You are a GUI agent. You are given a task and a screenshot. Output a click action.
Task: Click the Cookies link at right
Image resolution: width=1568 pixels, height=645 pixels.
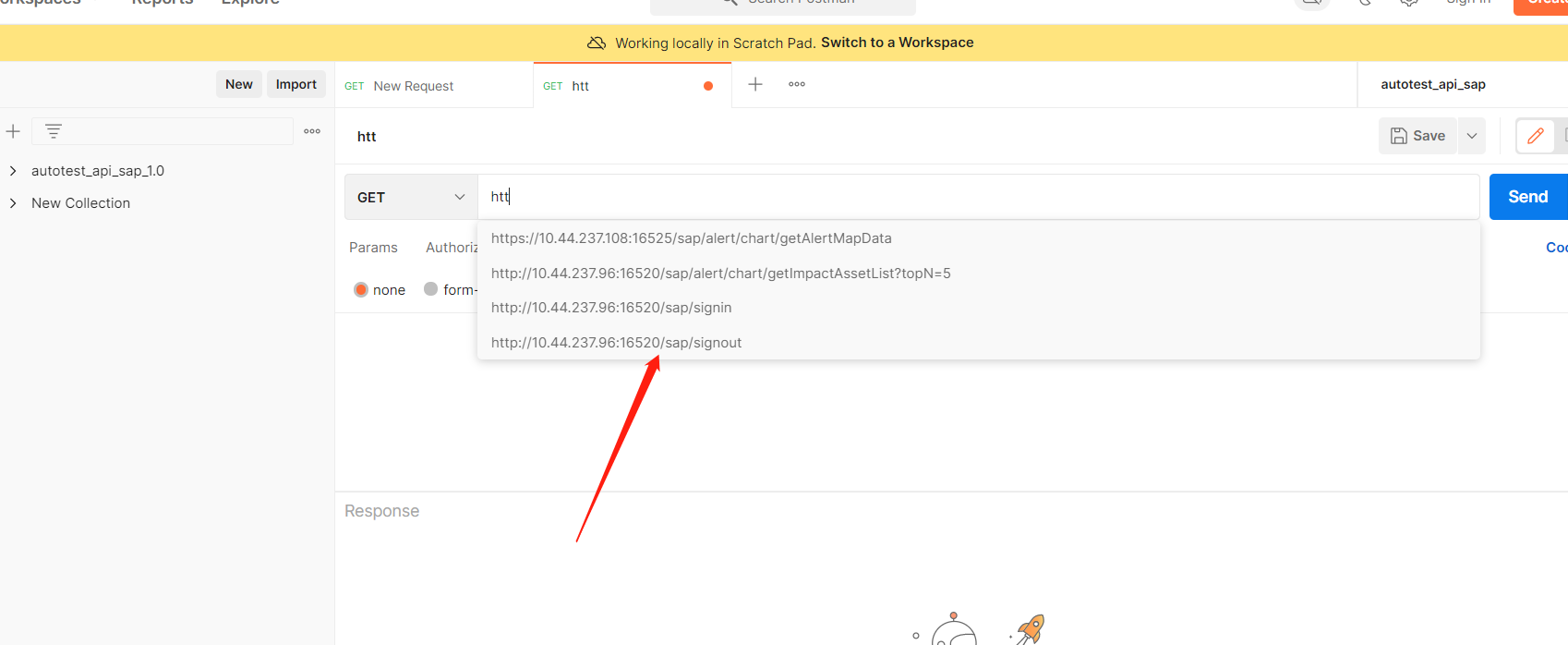coord(1557,248)
